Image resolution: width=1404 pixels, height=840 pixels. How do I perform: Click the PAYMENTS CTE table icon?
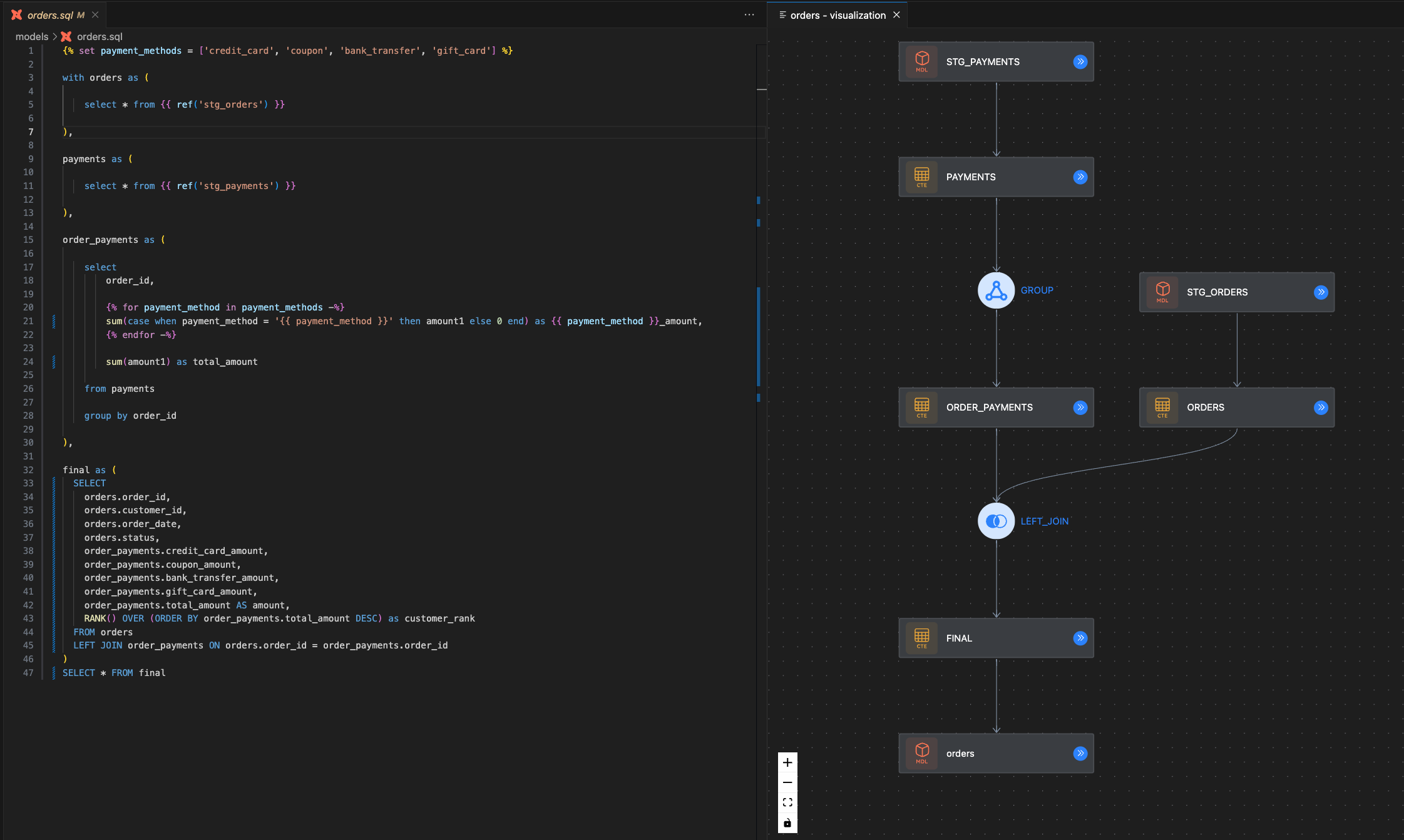[922, 177]
